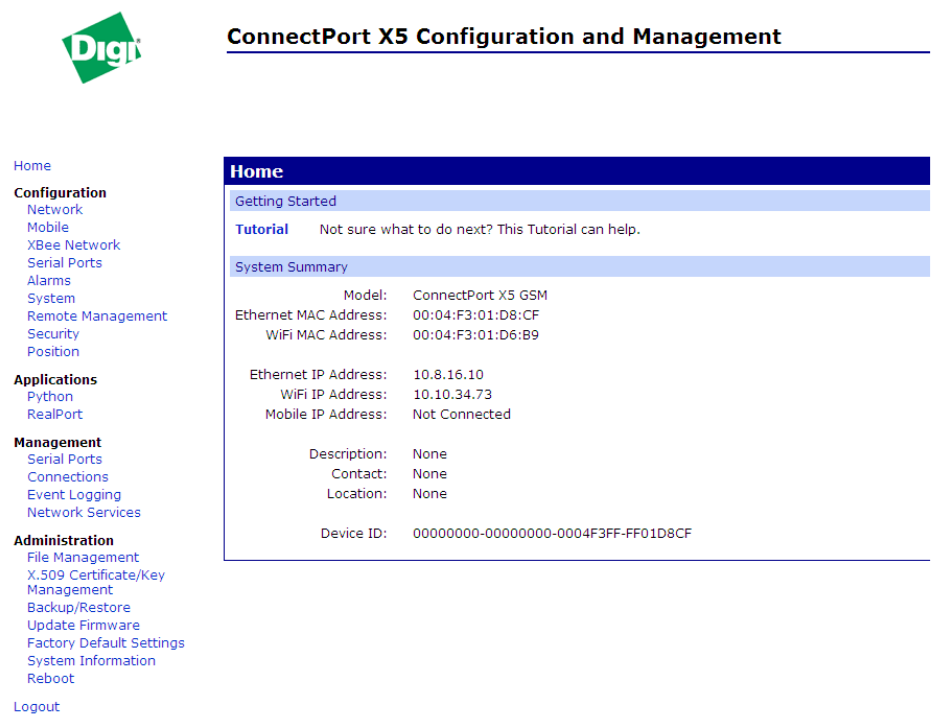The height and width of the screenshot is (727, 931).
Task: Click the WiFi IP Address: label
Action: pos(333,395)
